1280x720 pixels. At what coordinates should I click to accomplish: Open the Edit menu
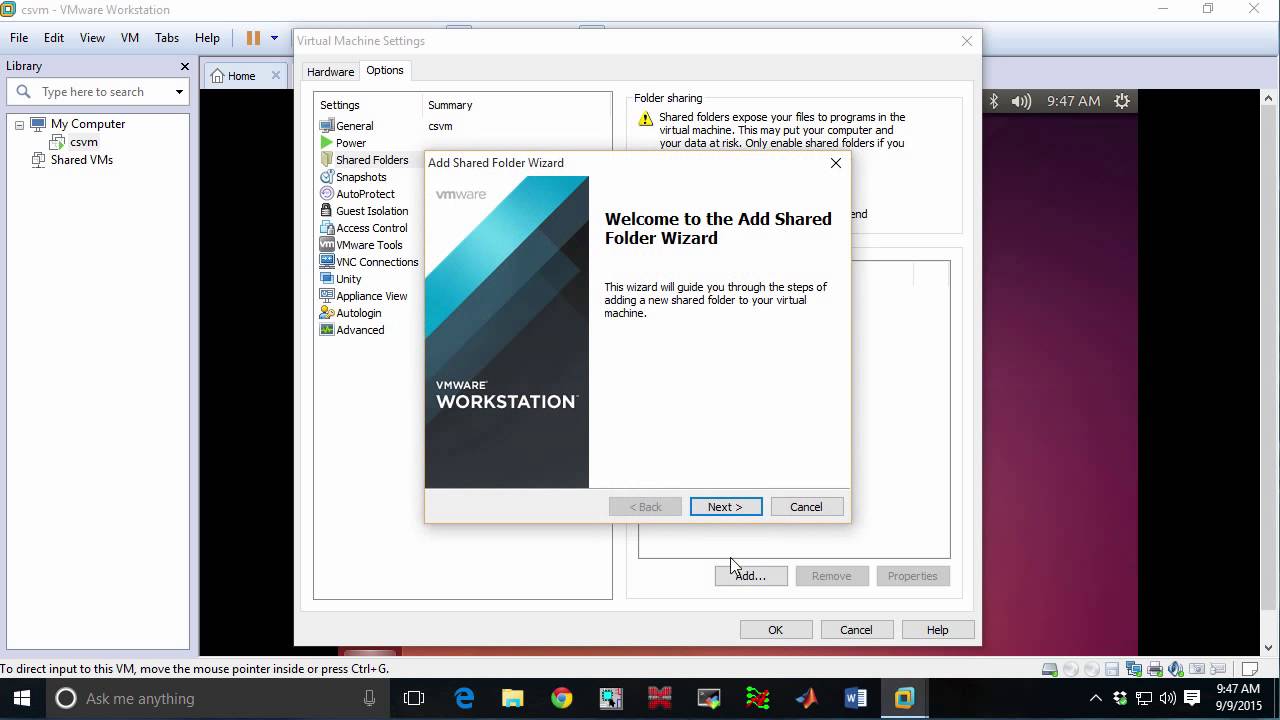[x=54, y=38]
